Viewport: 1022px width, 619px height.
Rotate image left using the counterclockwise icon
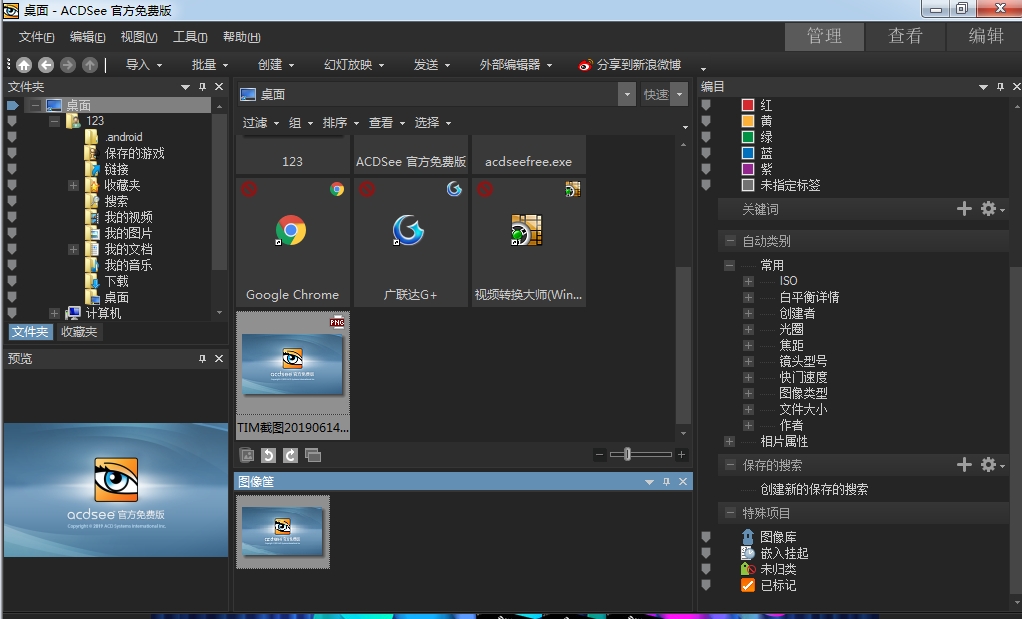click(x=268, y=455)
